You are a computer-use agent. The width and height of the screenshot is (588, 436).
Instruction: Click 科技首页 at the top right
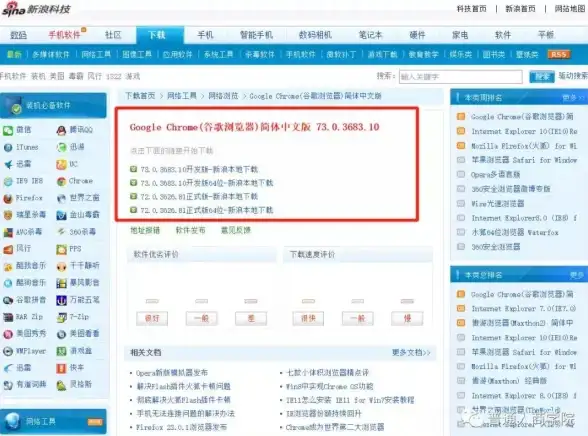click(471, 9)
